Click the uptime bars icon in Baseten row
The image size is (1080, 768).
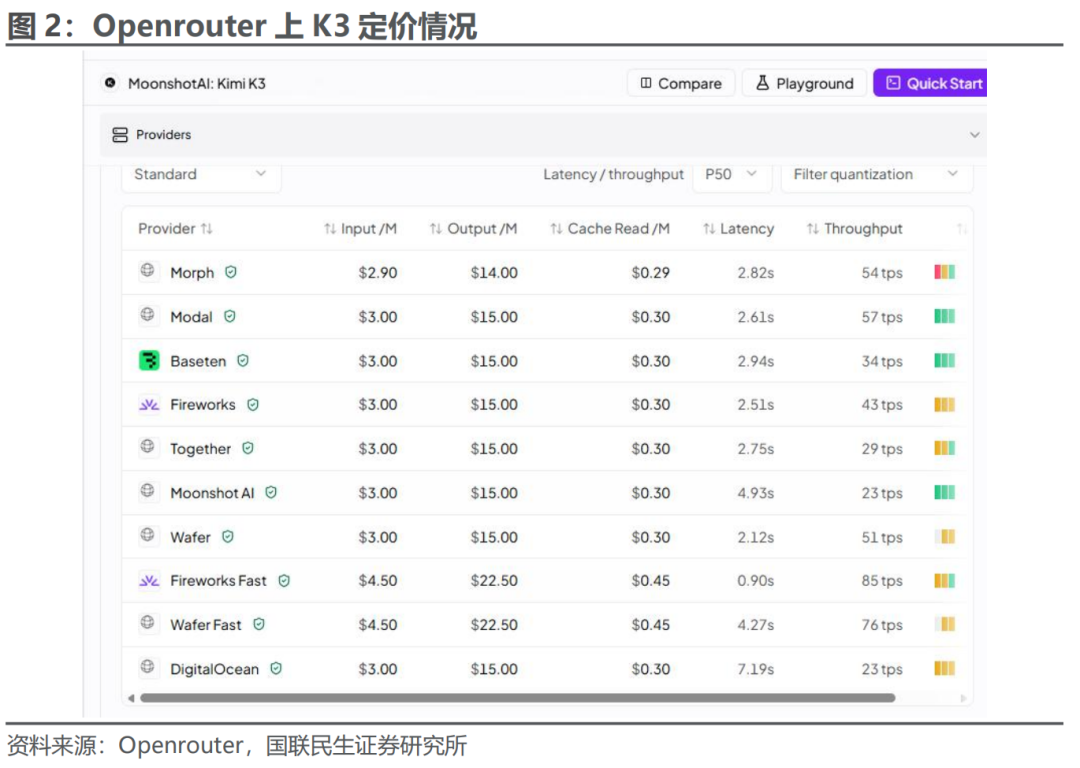[944, 360]
